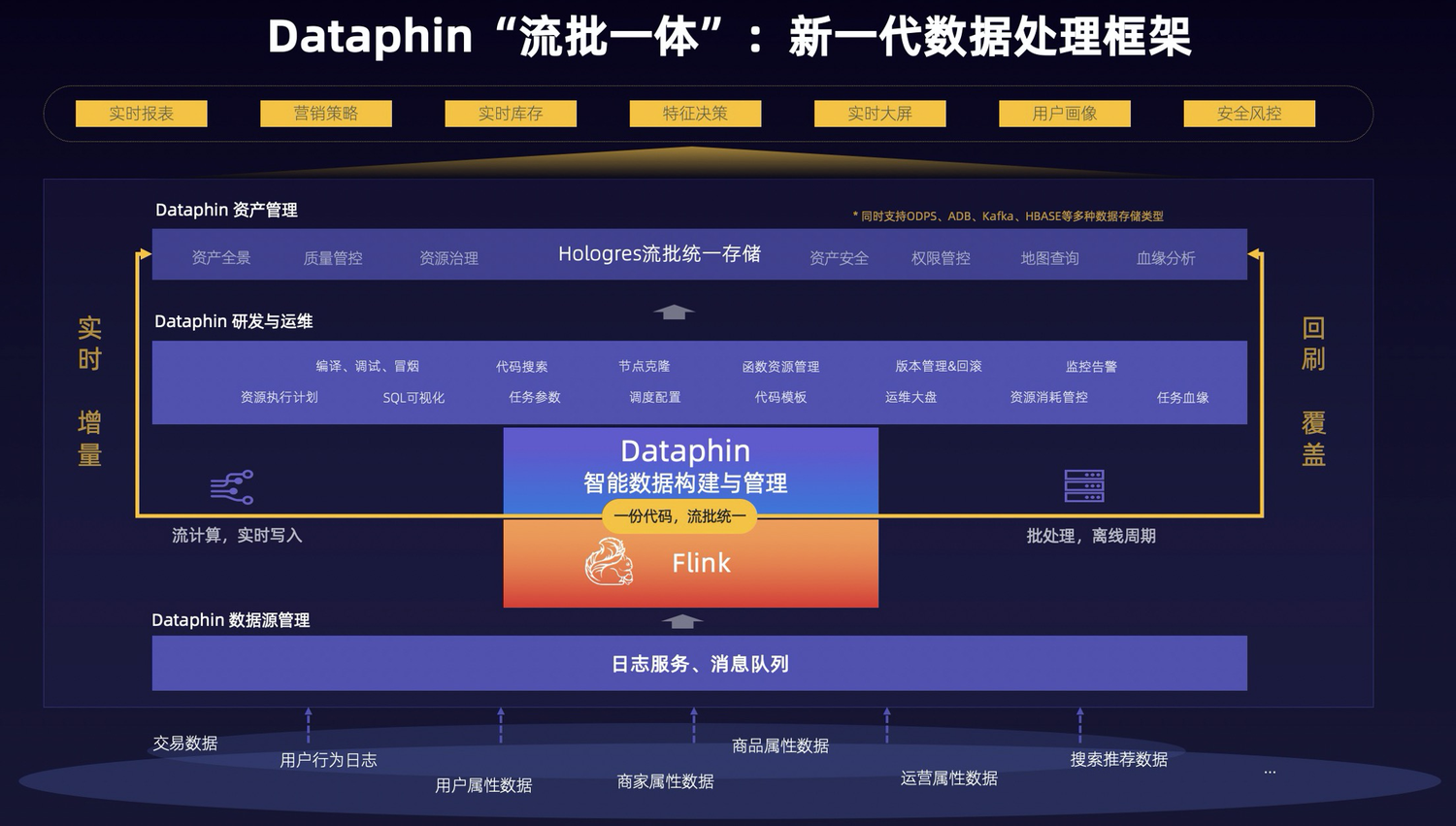
Task: Click the ellipsis after 搜索推荐数据
Action: click(x=1270, y=772)
